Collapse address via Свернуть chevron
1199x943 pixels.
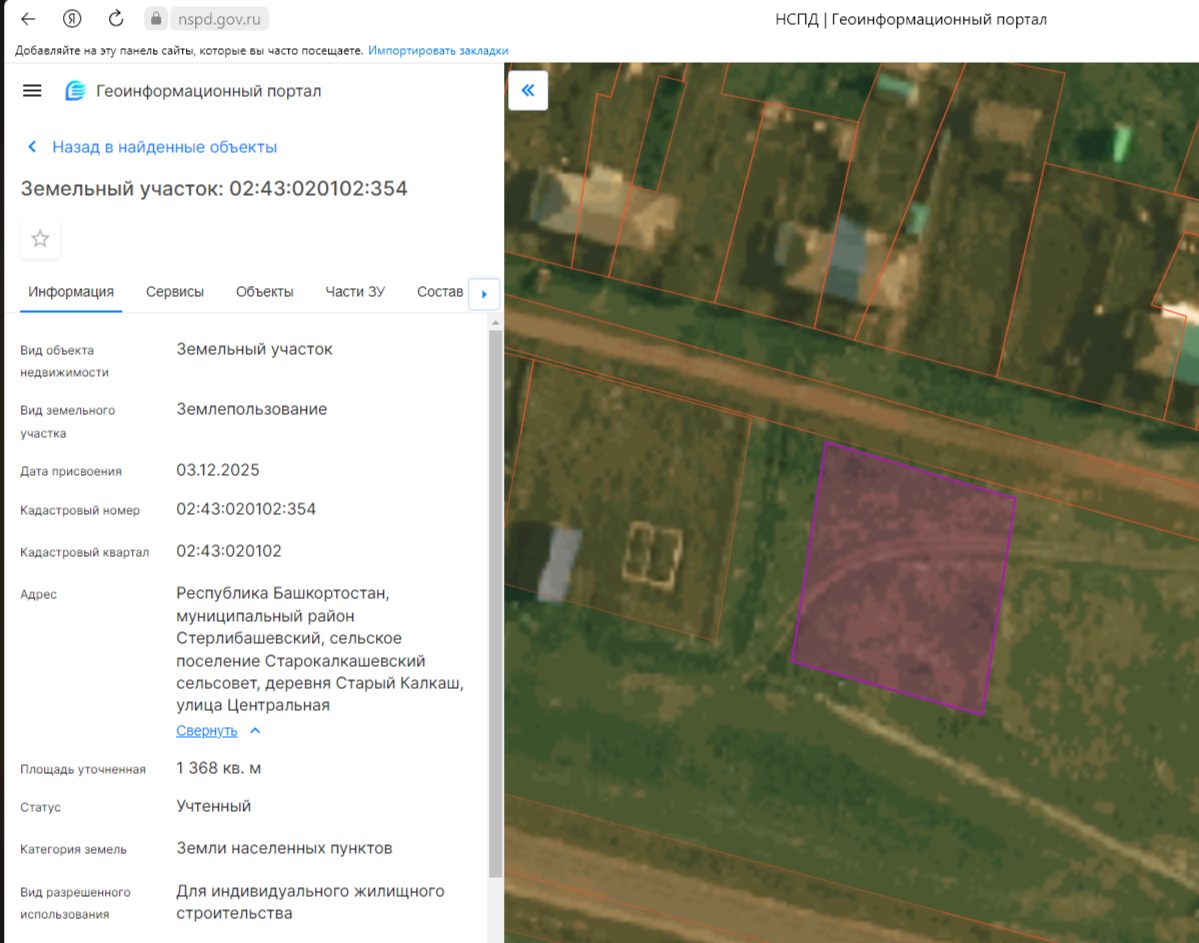coord(255,730)
